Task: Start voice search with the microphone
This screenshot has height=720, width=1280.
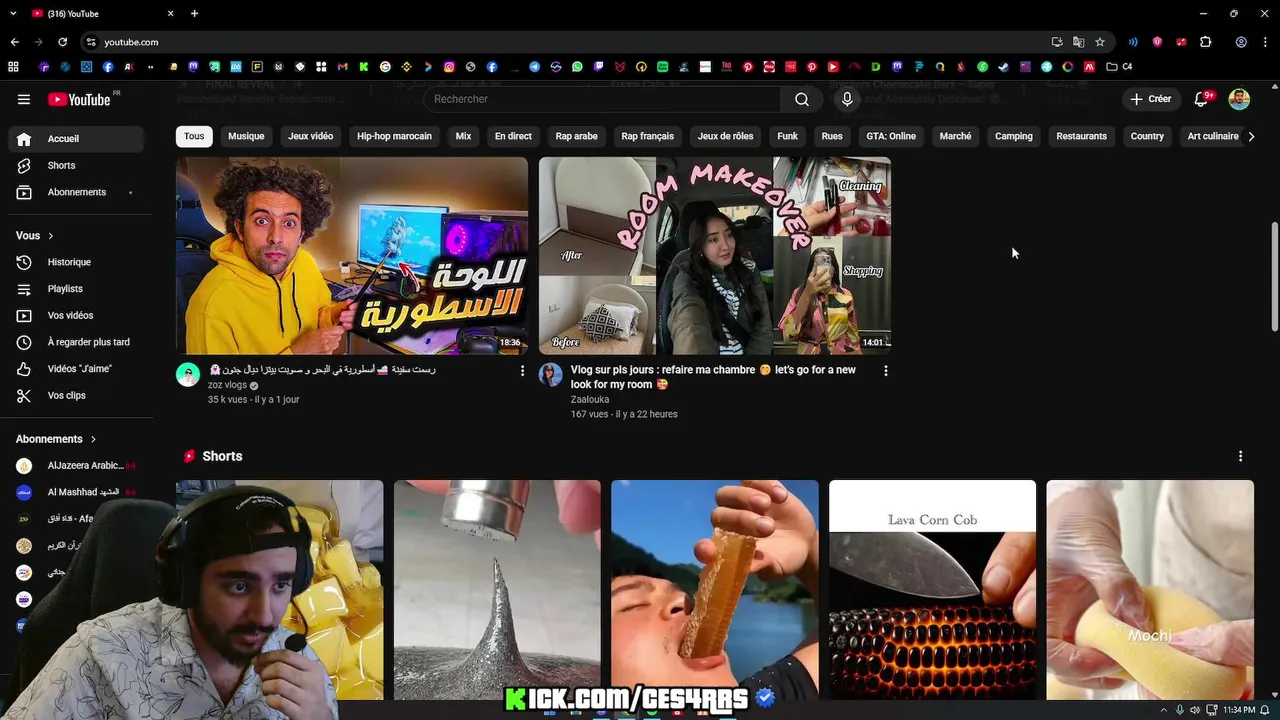Action: (847, 99)
